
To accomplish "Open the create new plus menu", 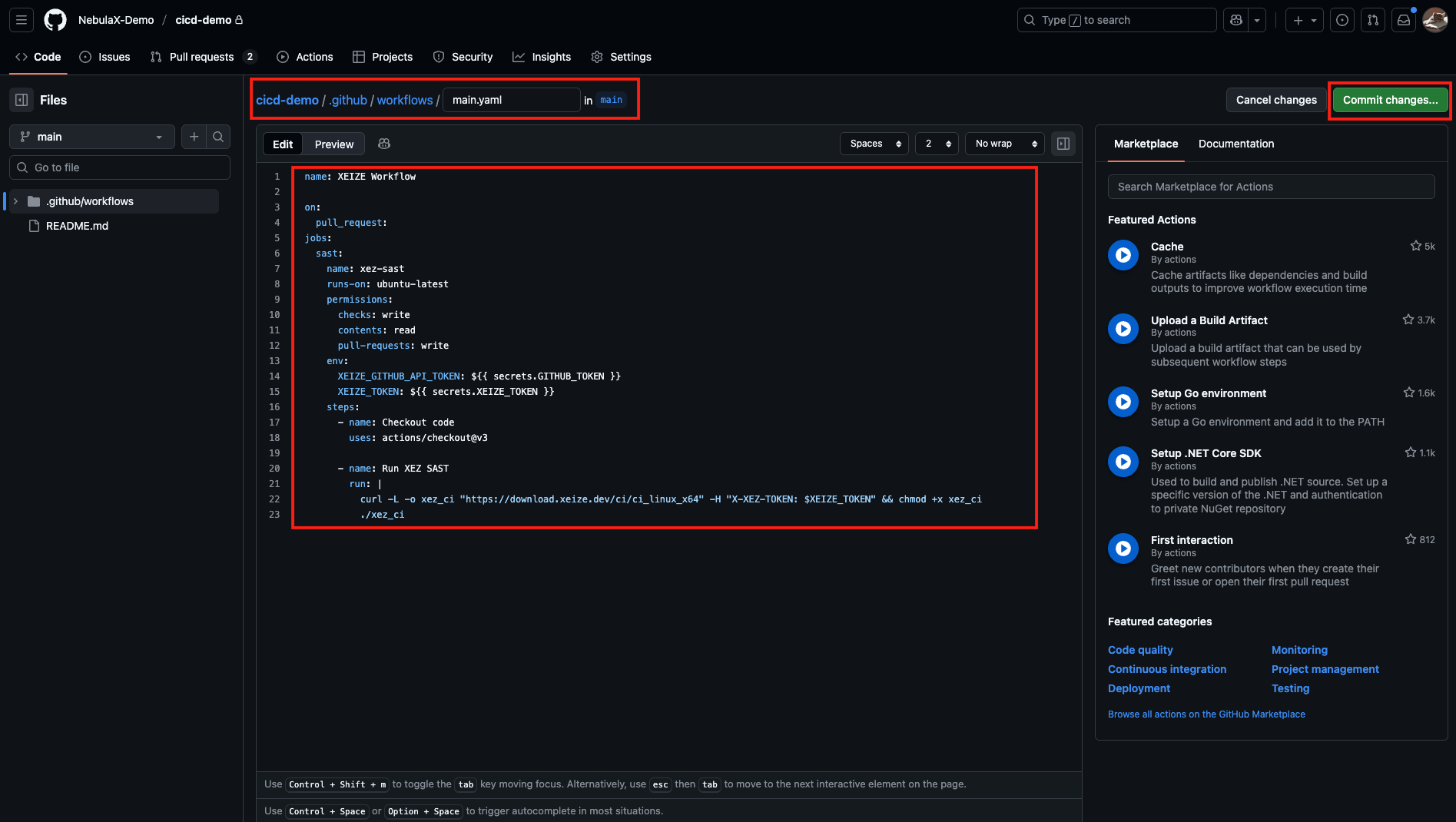I will (x=1304, y=20).
